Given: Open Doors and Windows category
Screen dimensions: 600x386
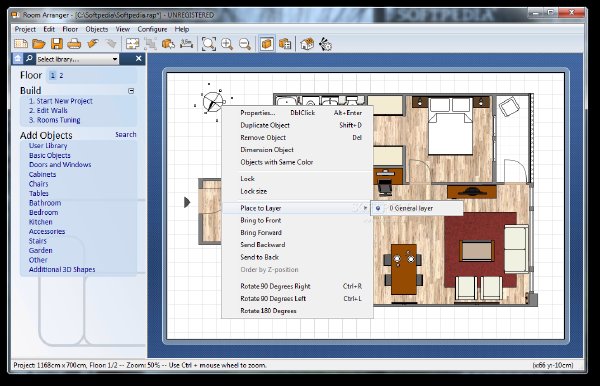Looking at the screenshot, I should pos(60,164).
